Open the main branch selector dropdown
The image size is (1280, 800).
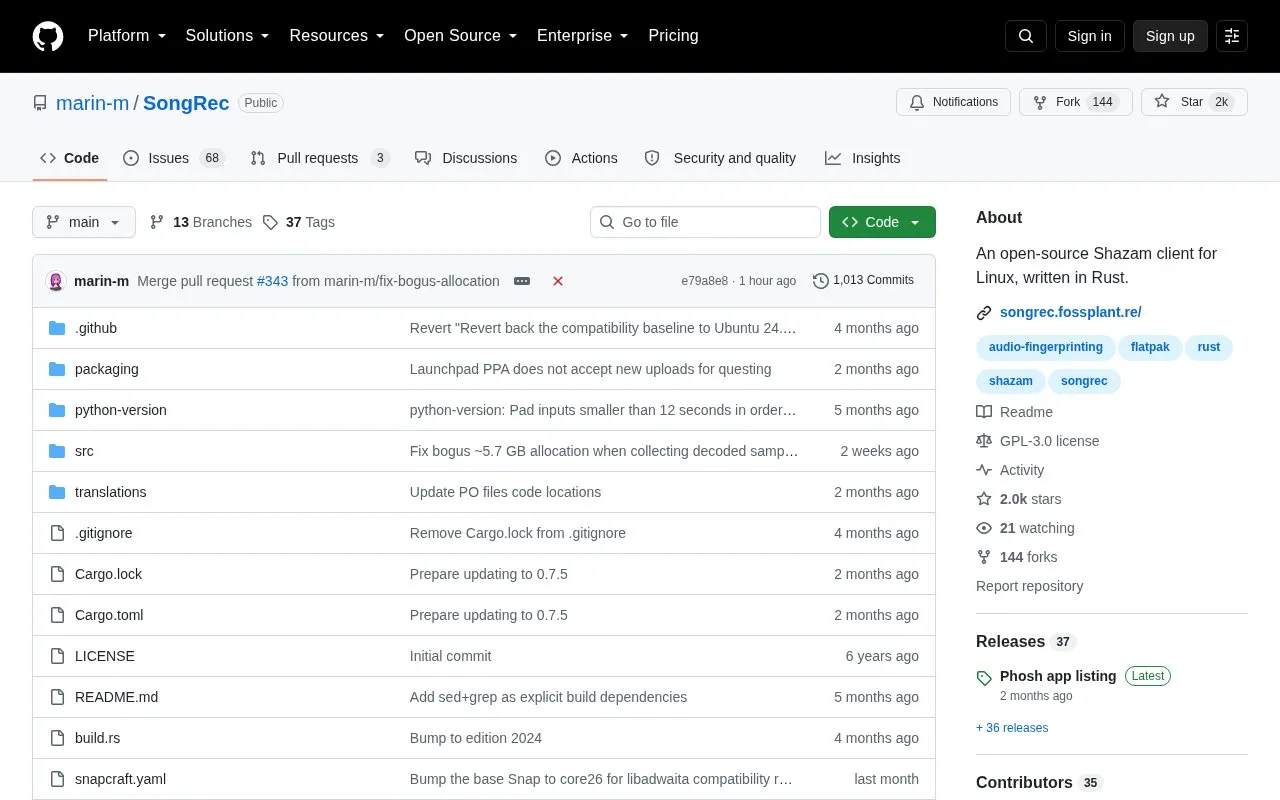click(x=84, y=222)
